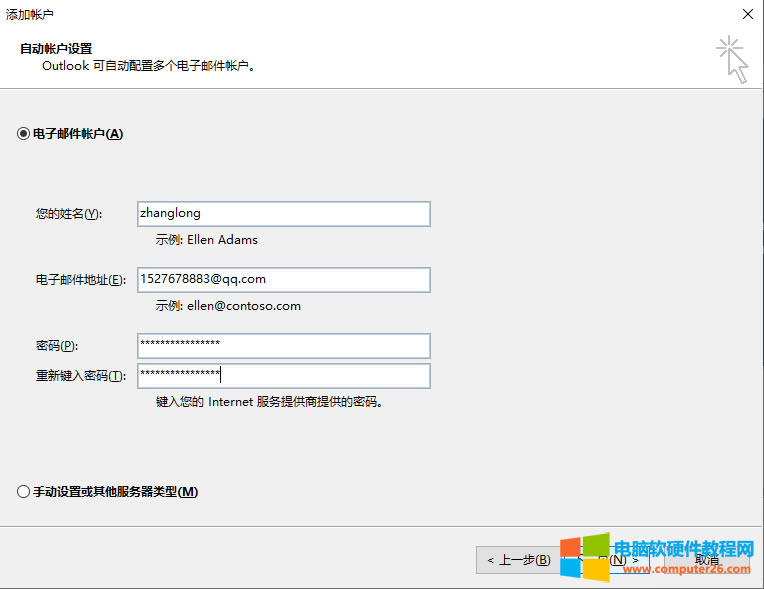Place cursor in 重新键入密码 field
This screenshot has width=764, height=589.
283,376
